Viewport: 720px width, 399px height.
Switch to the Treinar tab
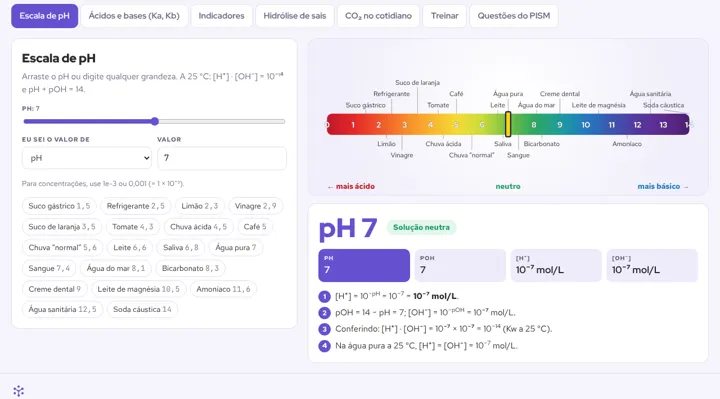click(444, 16)
